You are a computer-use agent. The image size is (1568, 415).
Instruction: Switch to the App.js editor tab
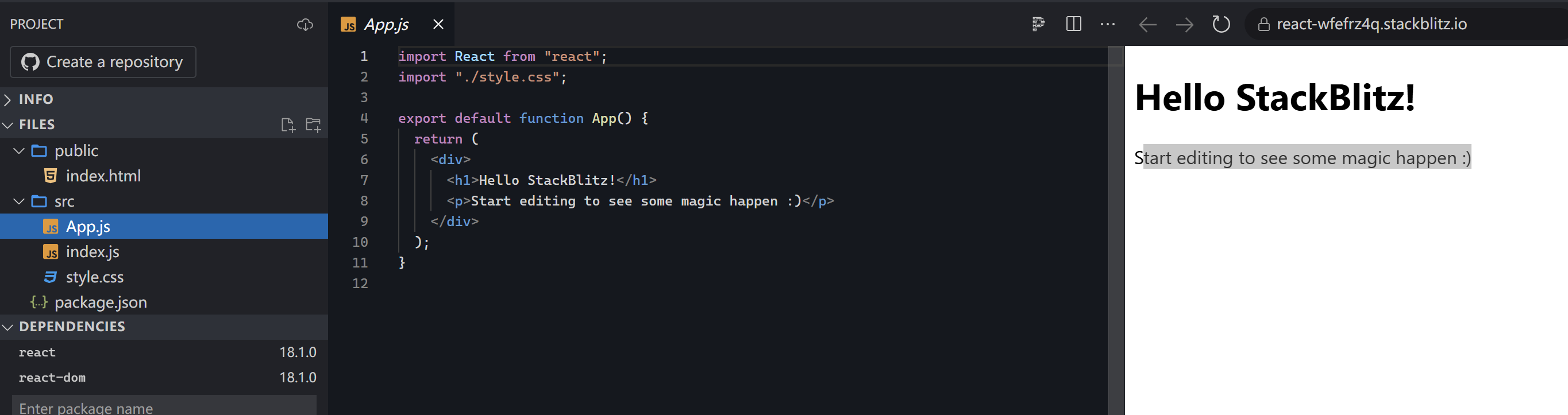pyautogui.click(x=386, y=24)
